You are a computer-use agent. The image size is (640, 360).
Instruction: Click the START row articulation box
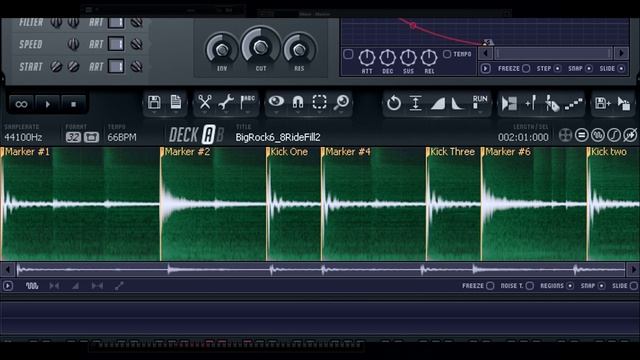(x=116, y=67)
